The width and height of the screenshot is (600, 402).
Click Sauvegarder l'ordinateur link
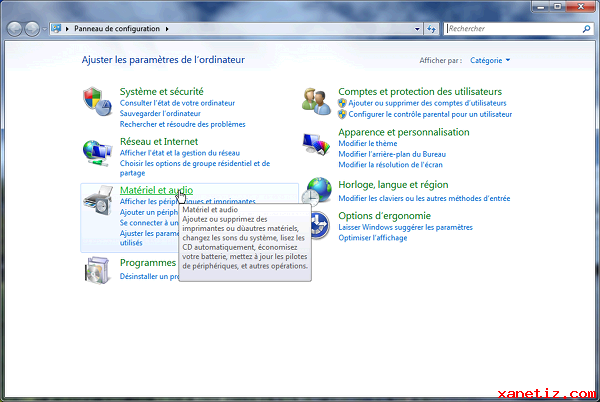pyautogui.click(x=160, y=113)
